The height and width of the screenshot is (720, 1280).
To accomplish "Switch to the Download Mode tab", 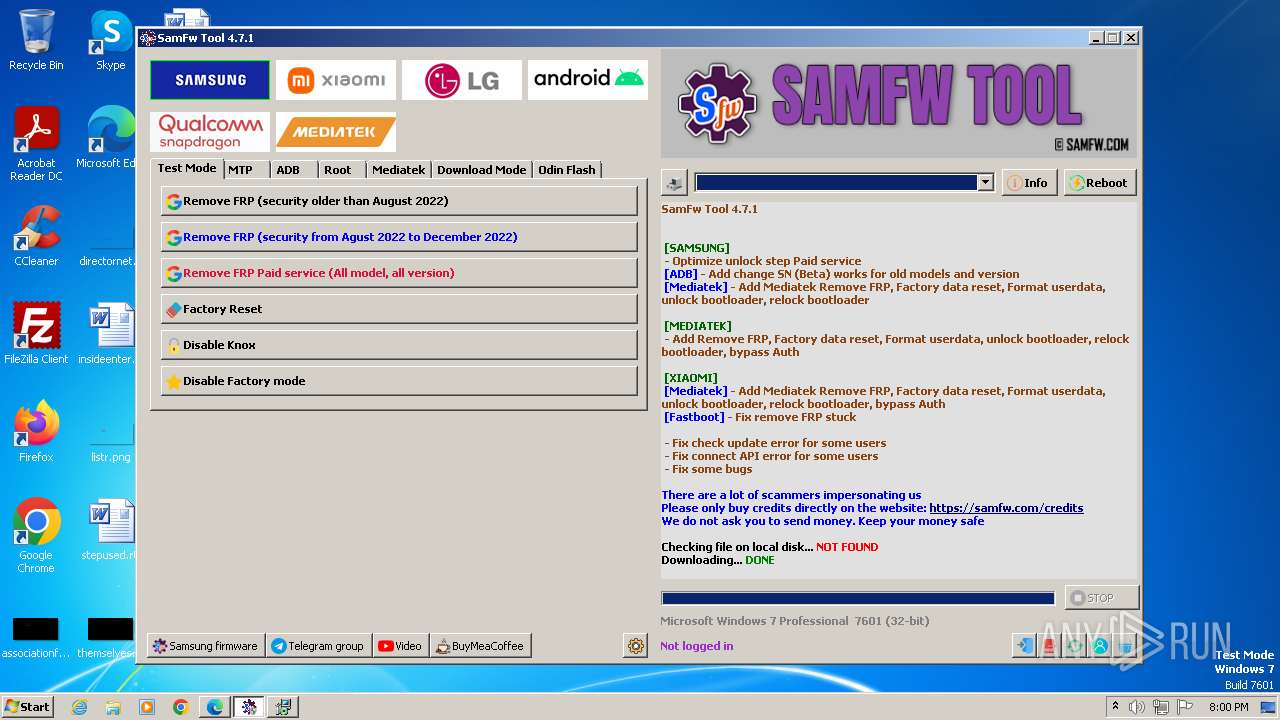I will click(482, 170).
